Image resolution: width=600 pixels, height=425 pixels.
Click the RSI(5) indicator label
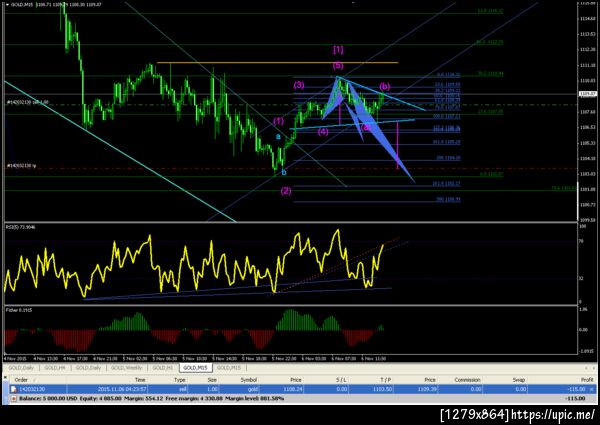click(20, 227)
